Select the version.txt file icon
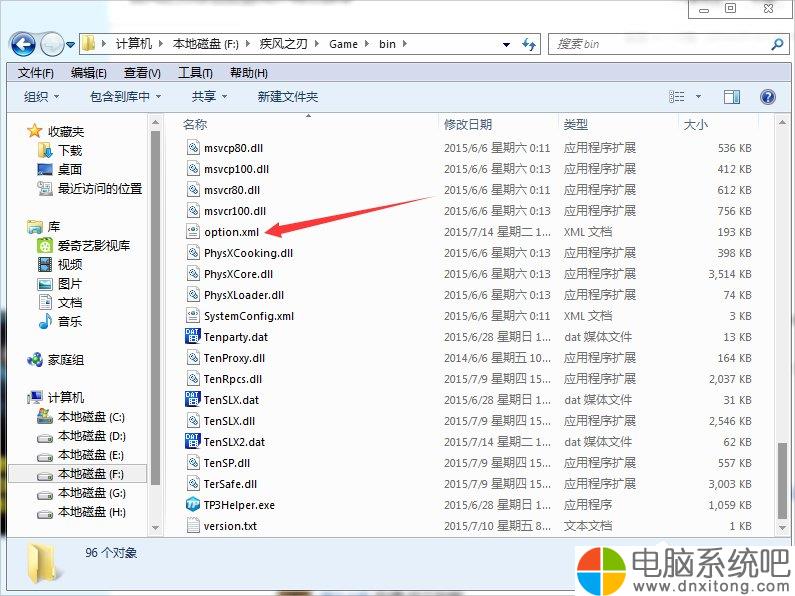This screenshot has width=795, height=596. point(193,526)
